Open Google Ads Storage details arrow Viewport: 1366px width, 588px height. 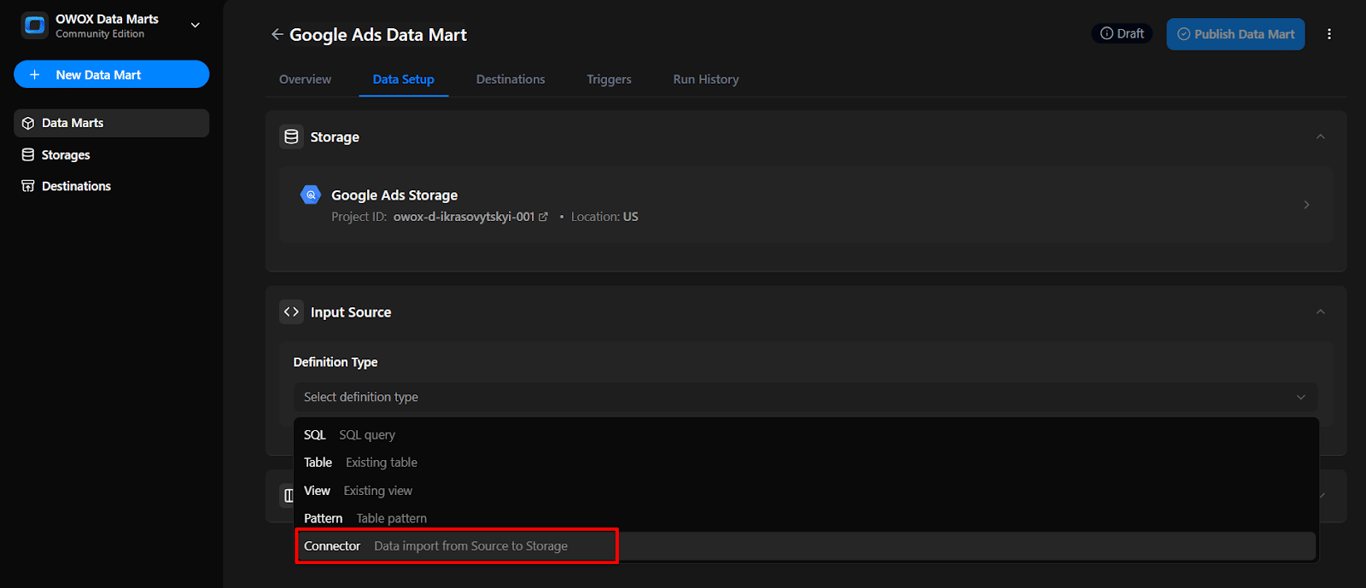(1307, 205)
